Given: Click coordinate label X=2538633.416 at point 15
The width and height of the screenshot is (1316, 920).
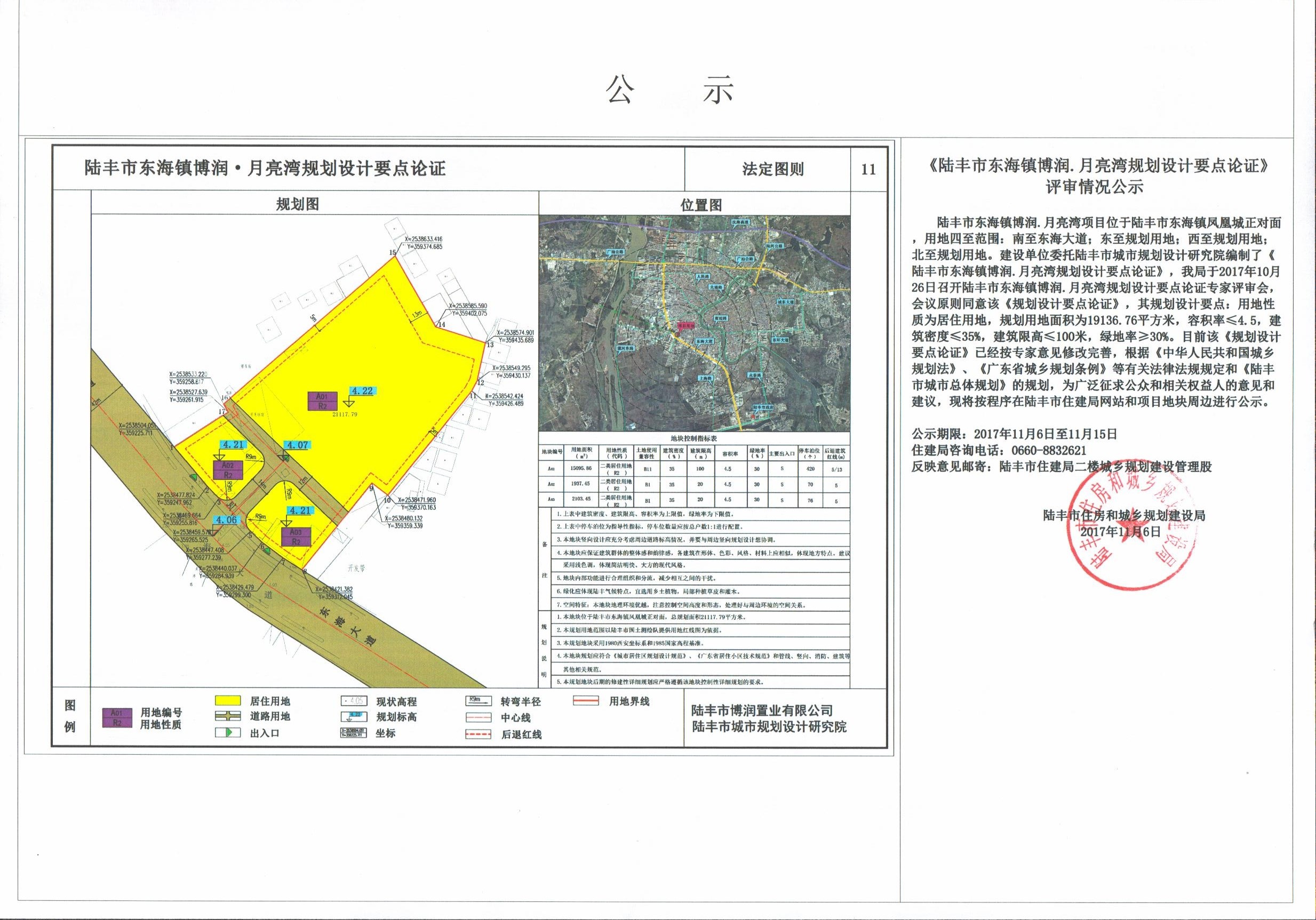Looking at the screenshot, I should pos(423,243).
